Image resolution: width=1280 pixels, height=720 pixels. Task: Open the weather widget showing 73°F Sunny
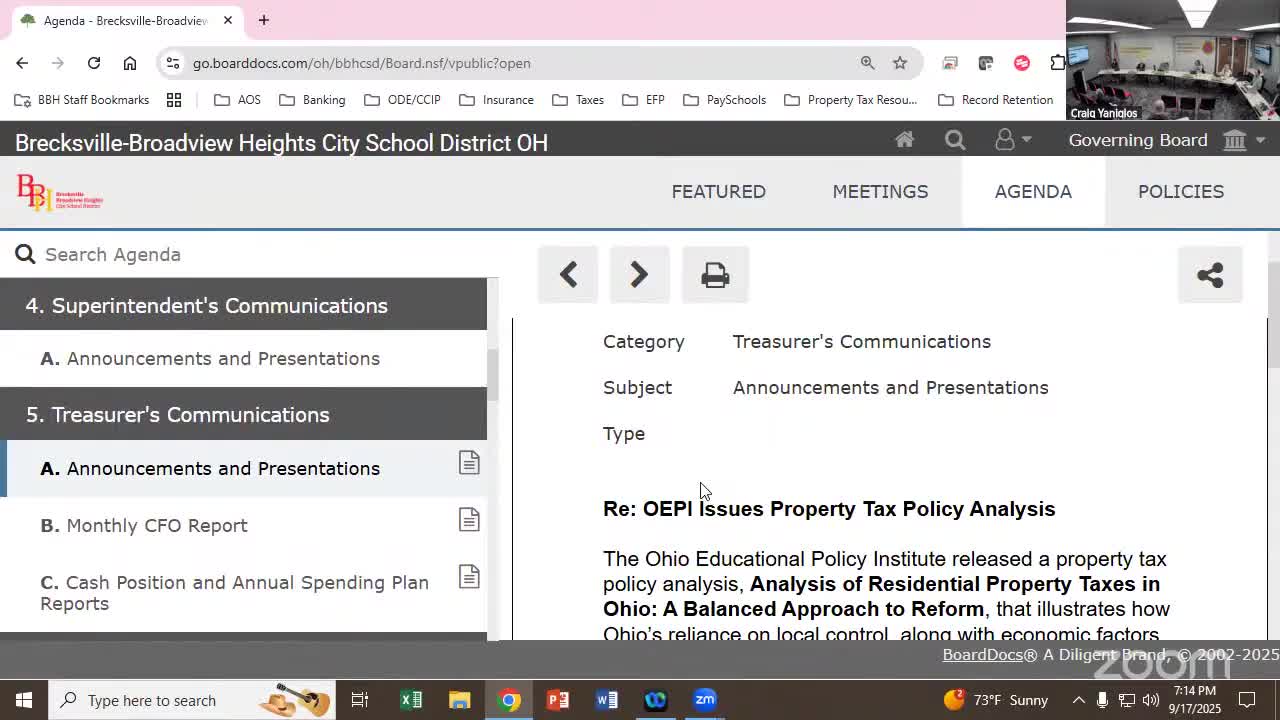coord(996,700)
